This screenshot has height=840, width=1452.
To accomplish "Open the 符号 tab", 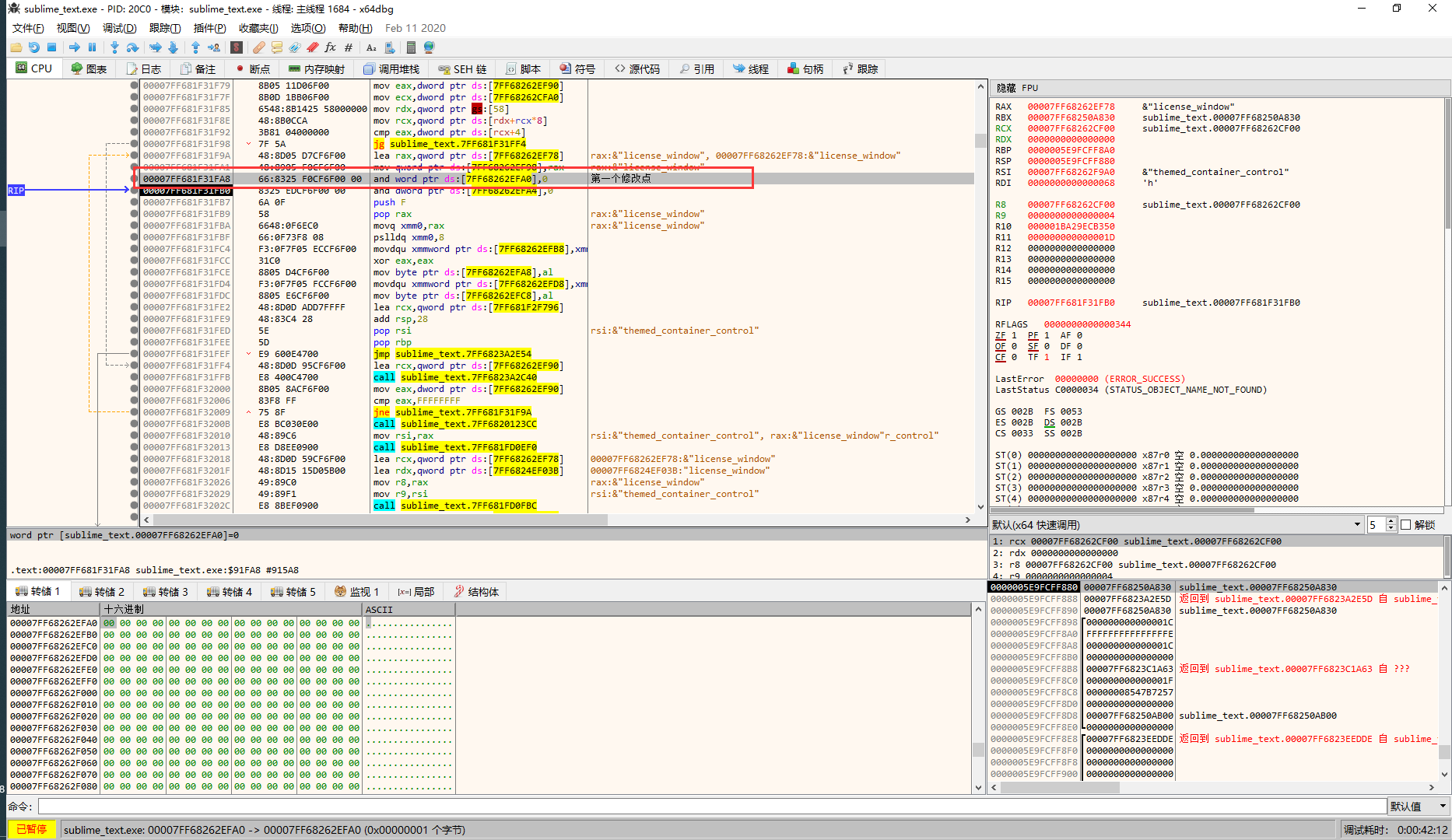I will point(577,69).
